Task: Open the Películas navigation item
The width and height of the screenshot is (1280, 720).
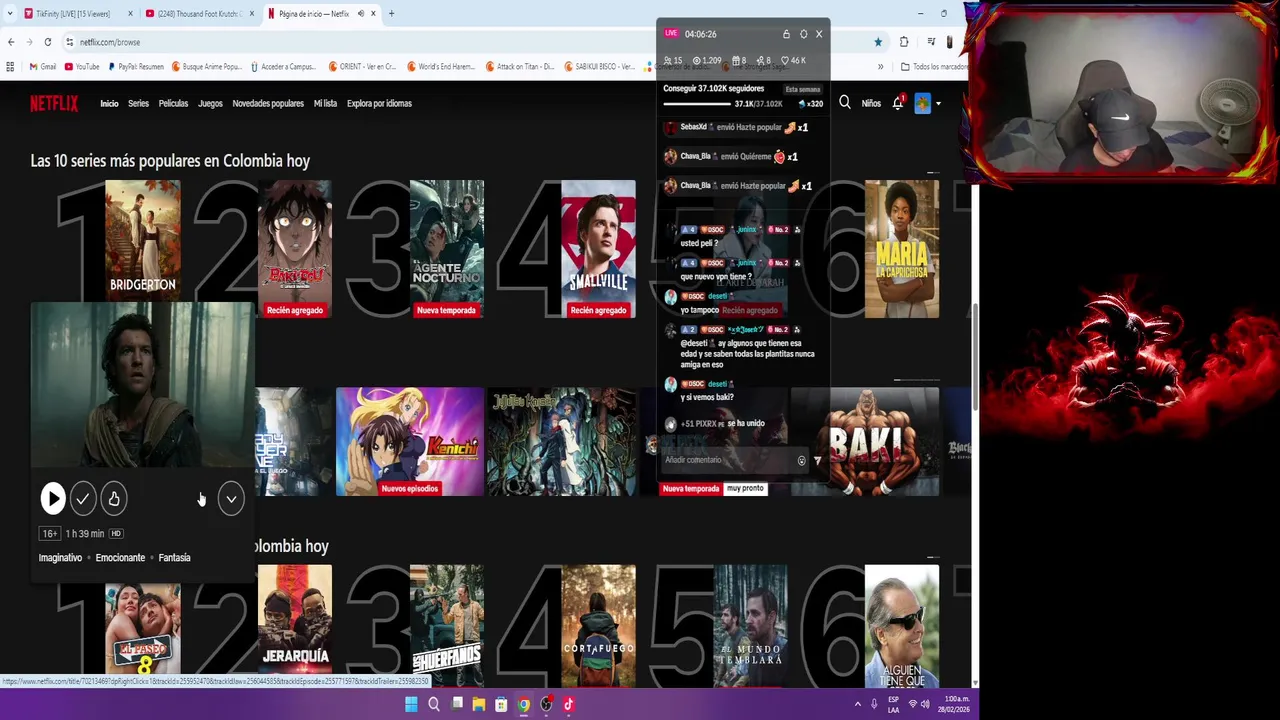Action: point(173,103)
